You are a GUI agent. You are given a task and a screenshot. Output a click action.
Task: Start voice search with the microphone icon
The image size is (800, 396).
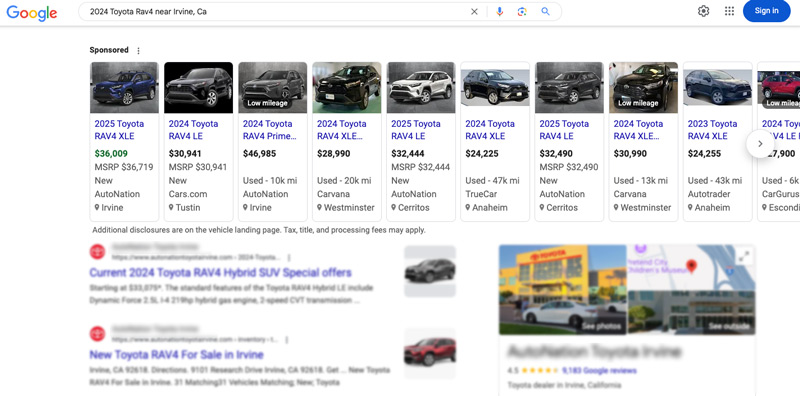tap(499, 12)
